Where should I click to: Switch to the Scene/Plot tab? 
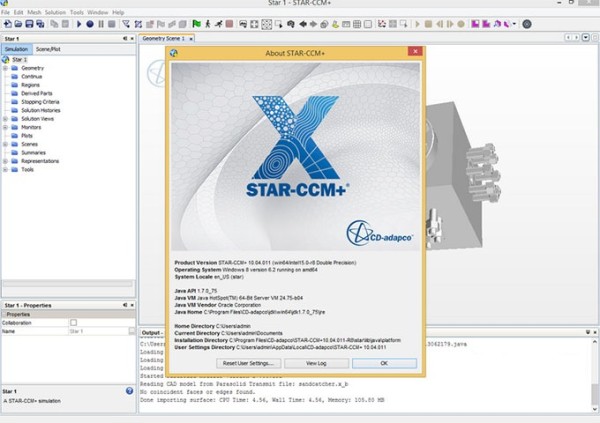pos(48,49)
